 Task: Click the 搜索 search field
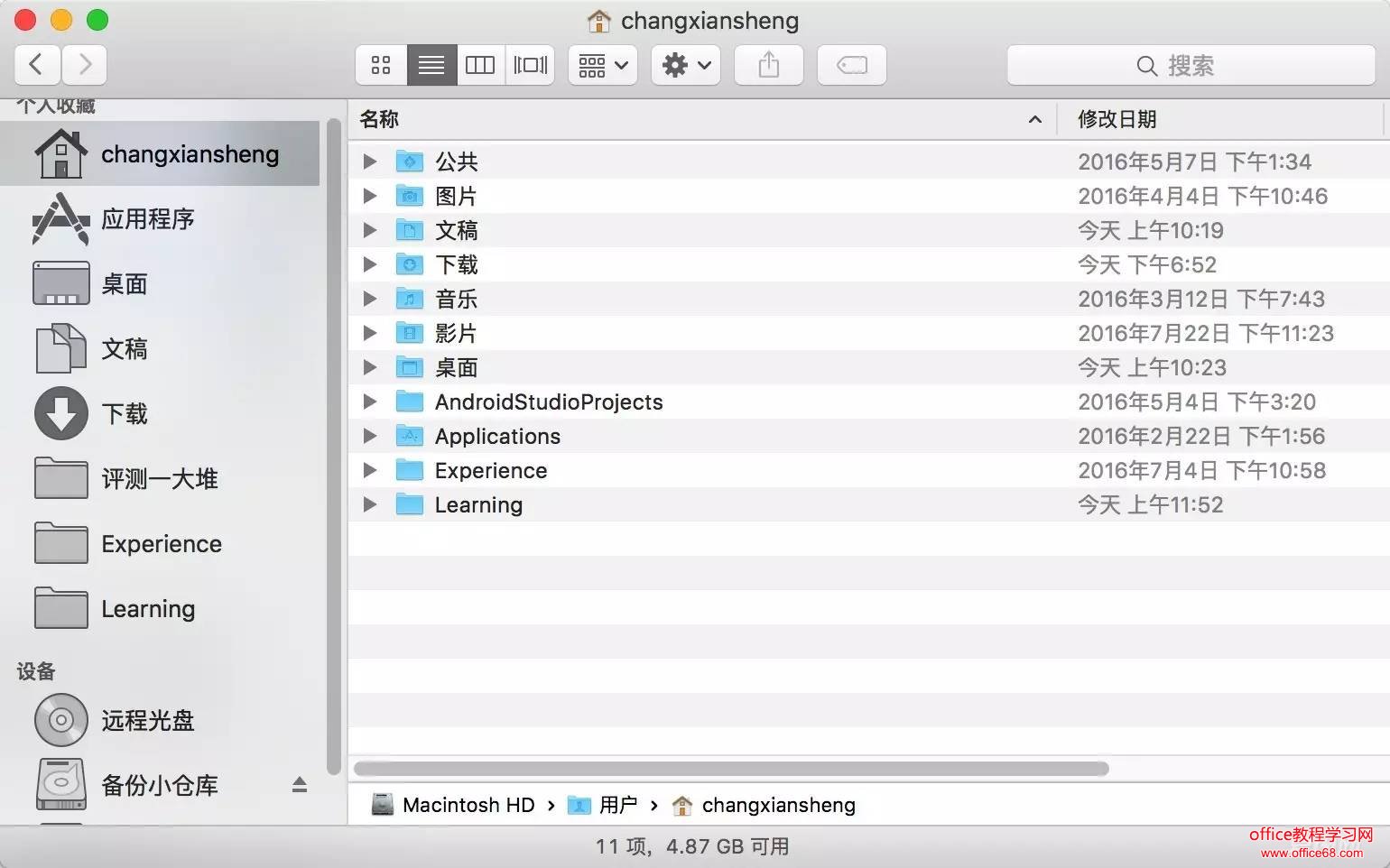tap(1191, 65)
